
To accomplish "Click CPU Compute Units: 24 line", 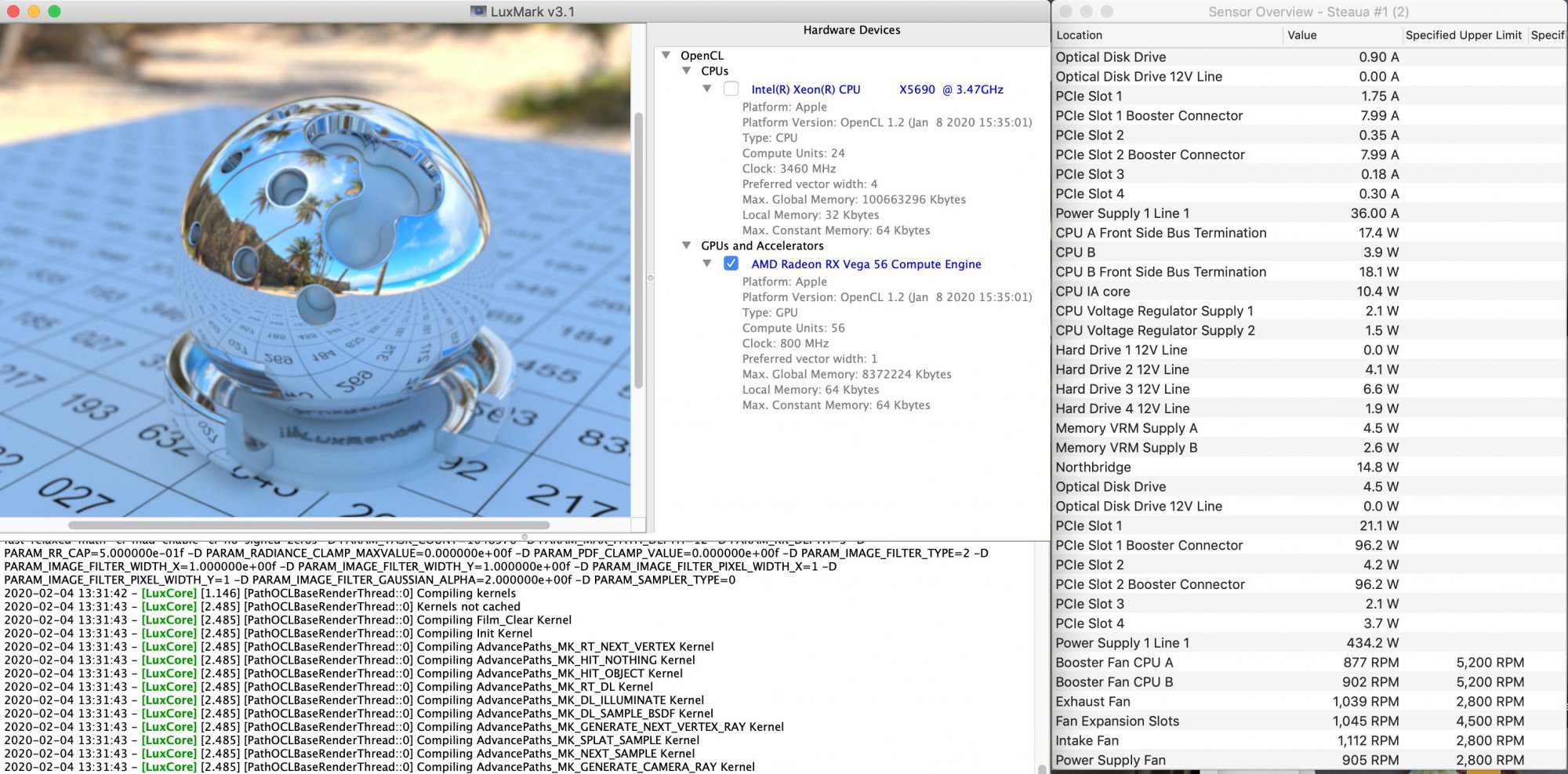I will click(x=793, y=153).
